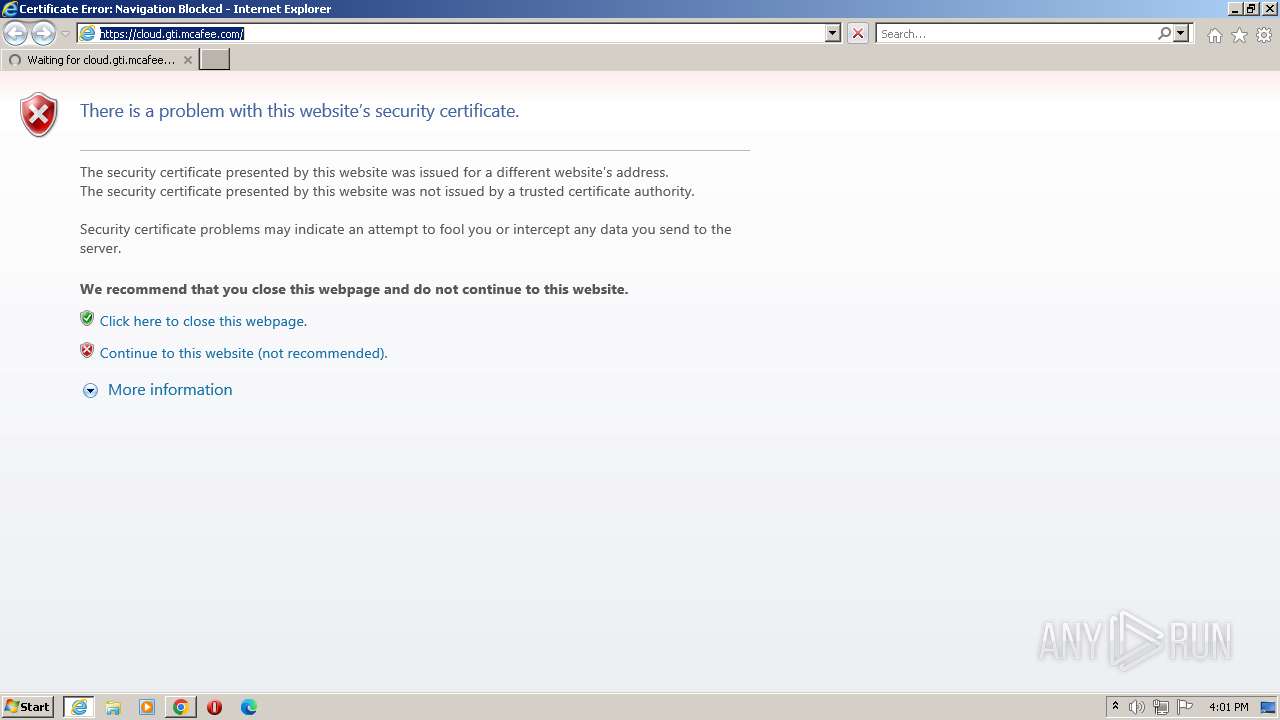Run search with magnifier icon

pos(1164,34)
